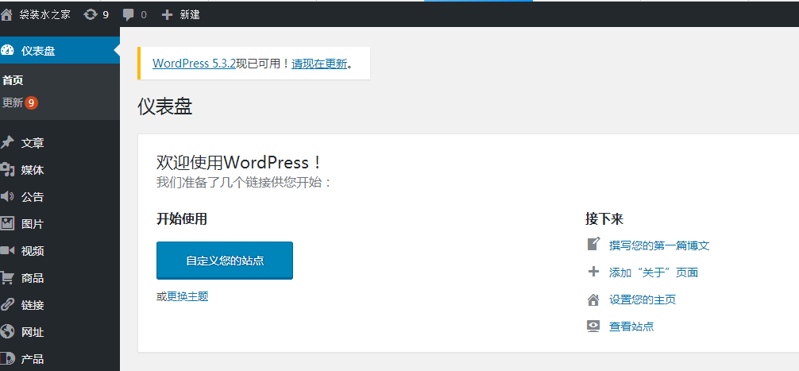
Task: Click the 请现在更新 link
Action: (x=319, y=63)
